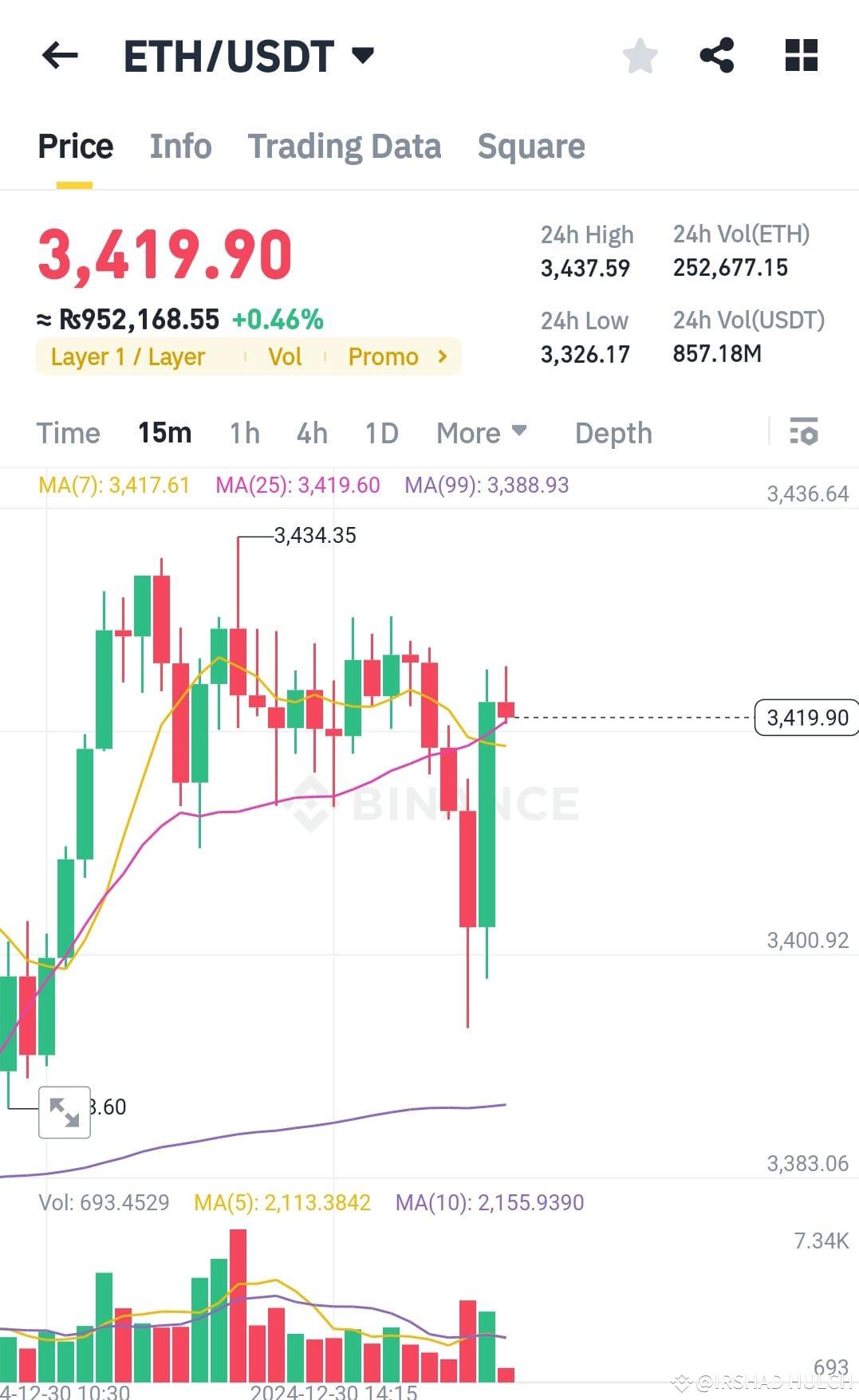This screenshot has width=859, height=1400.
Task: Tap the Layer 1 / Layer category tag
Action: click(x=128, y=356)
